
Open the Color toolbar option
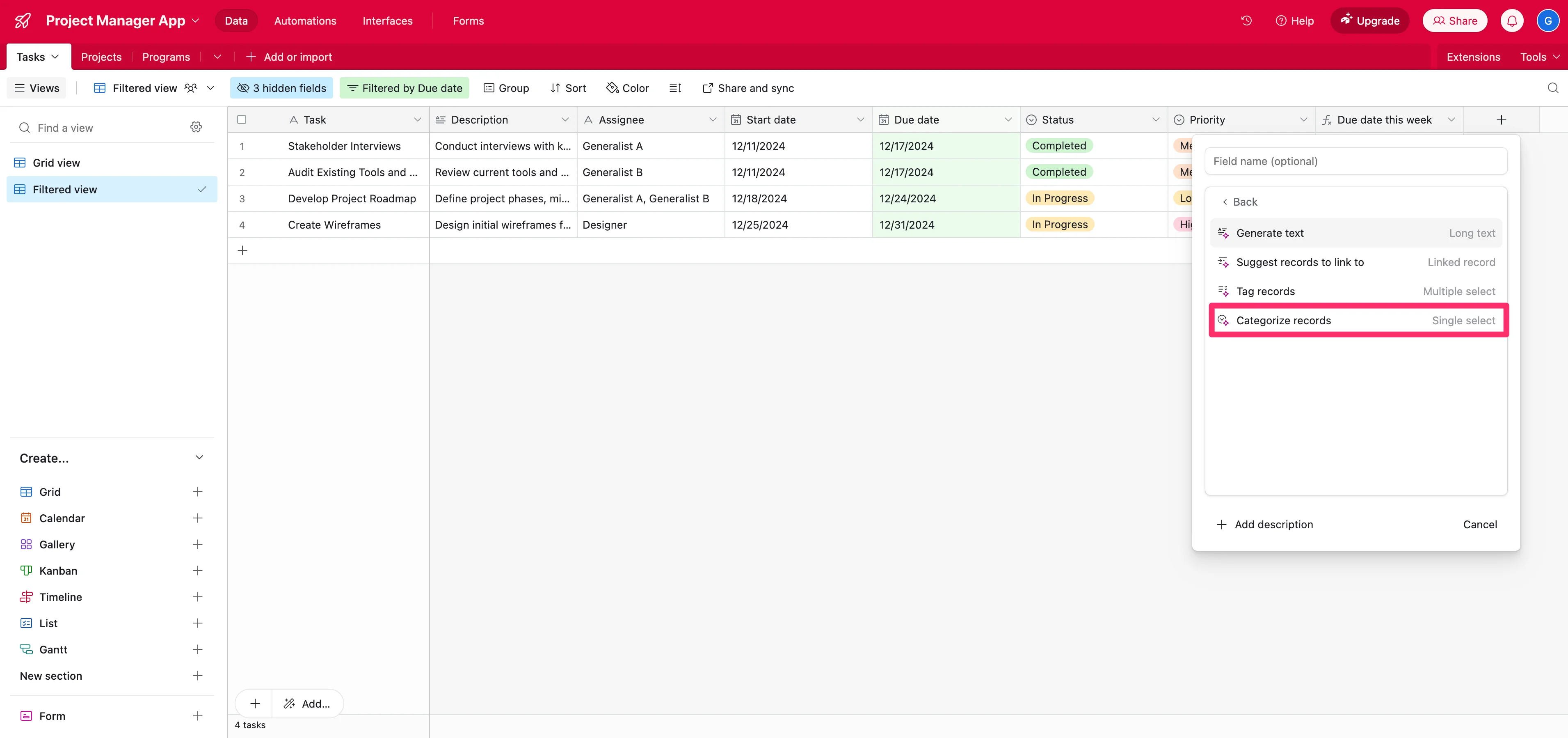pos(628,88)
